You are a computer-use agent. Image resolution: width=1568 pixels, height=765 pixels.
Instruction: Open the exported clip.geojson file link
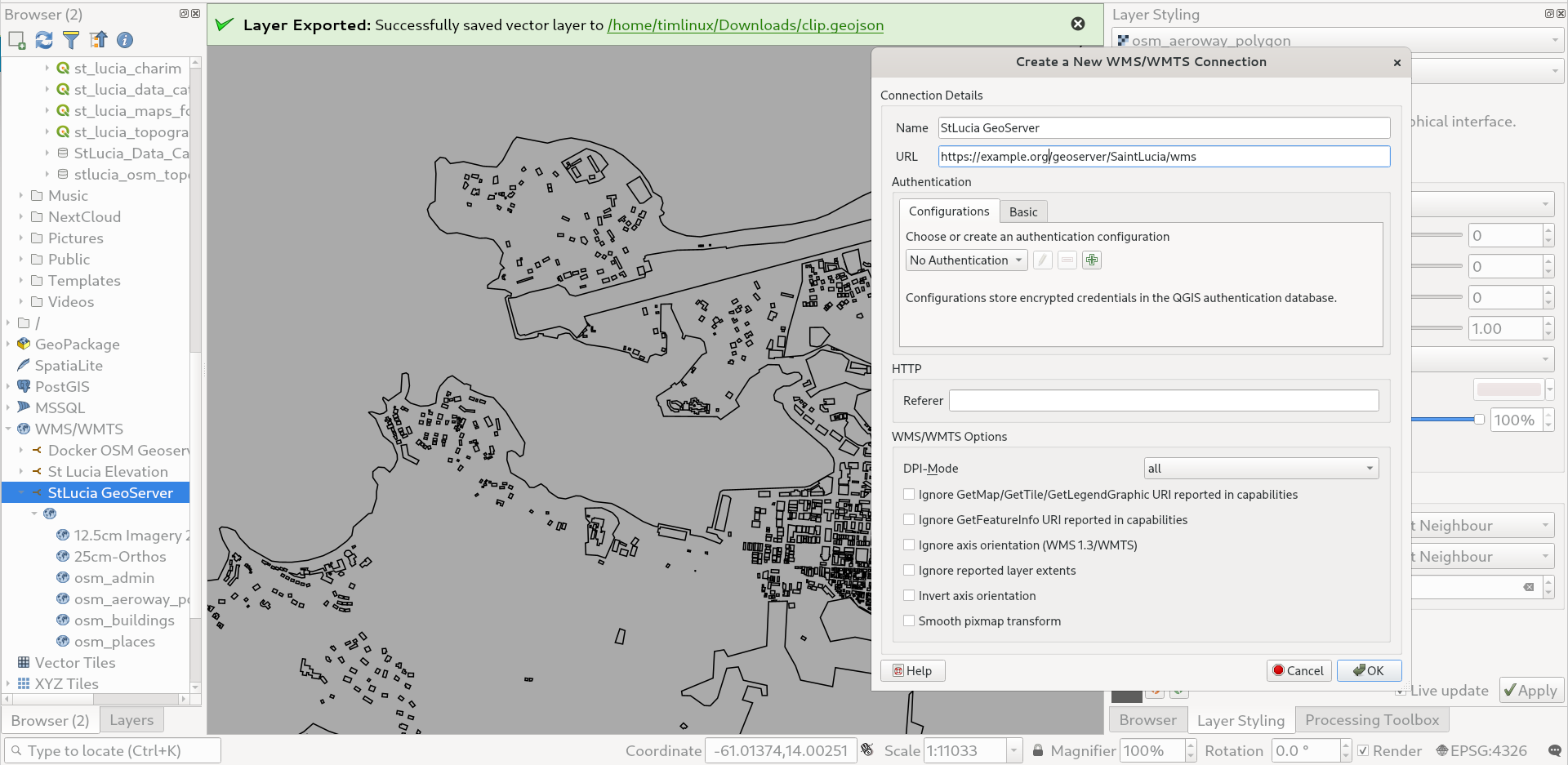click(745, 24)
